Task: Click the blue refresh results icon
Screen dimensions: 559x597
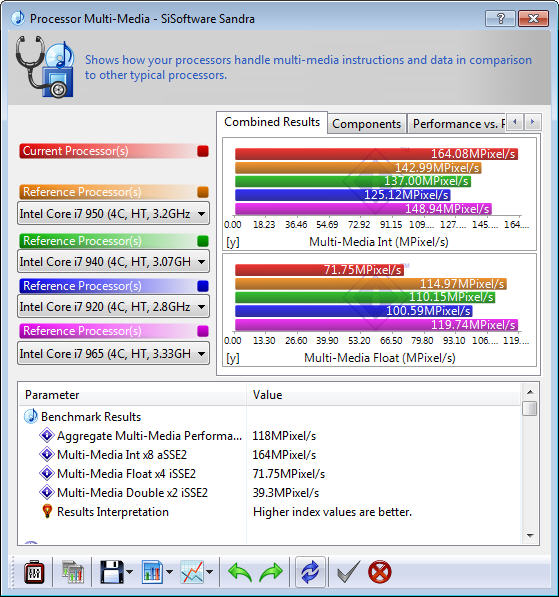Action: [310, 572]
